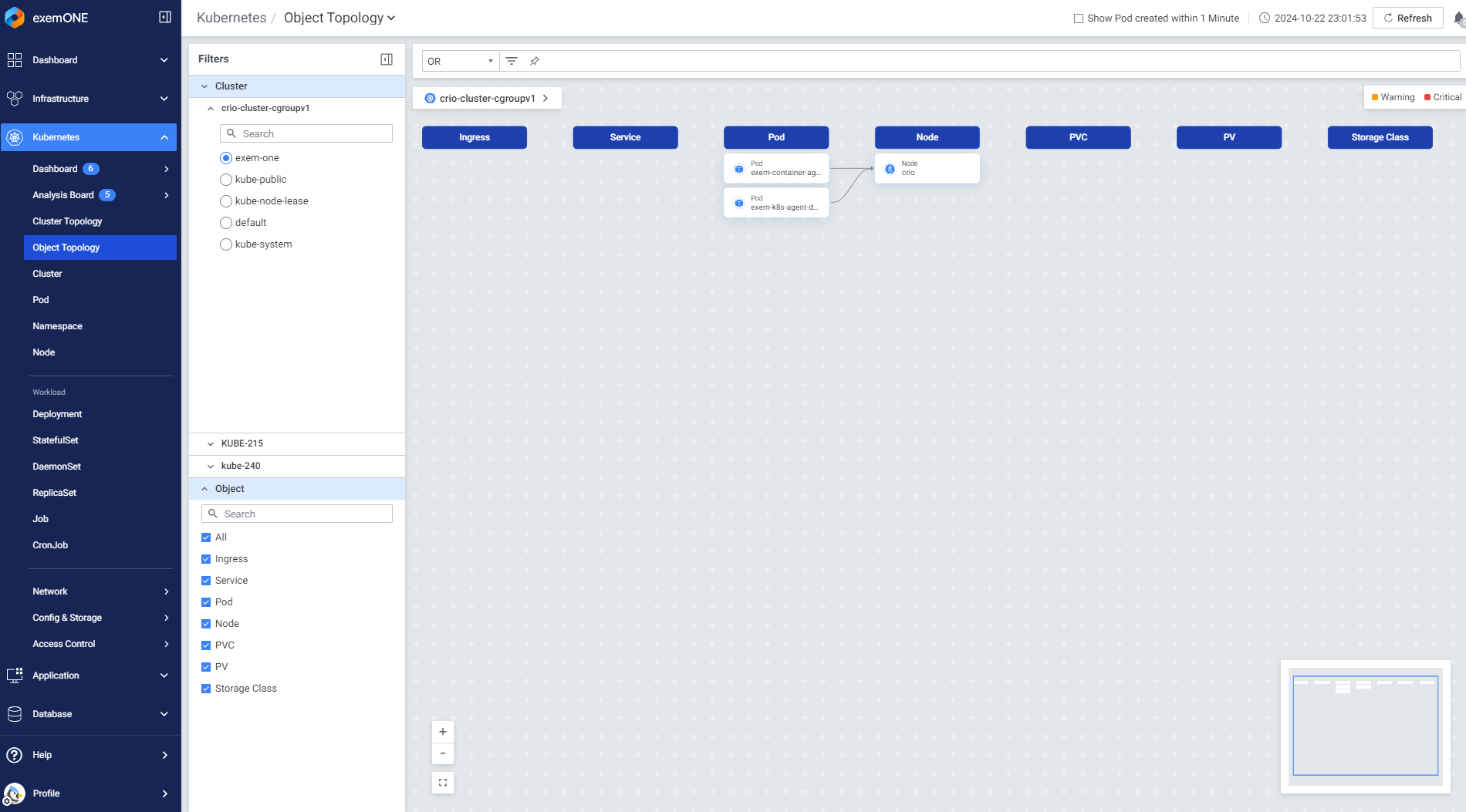Uncheck the Storage Class object checkbox
Image resolution: width=1466 pixels, height=812 pixels.
[x=206, y=689]
